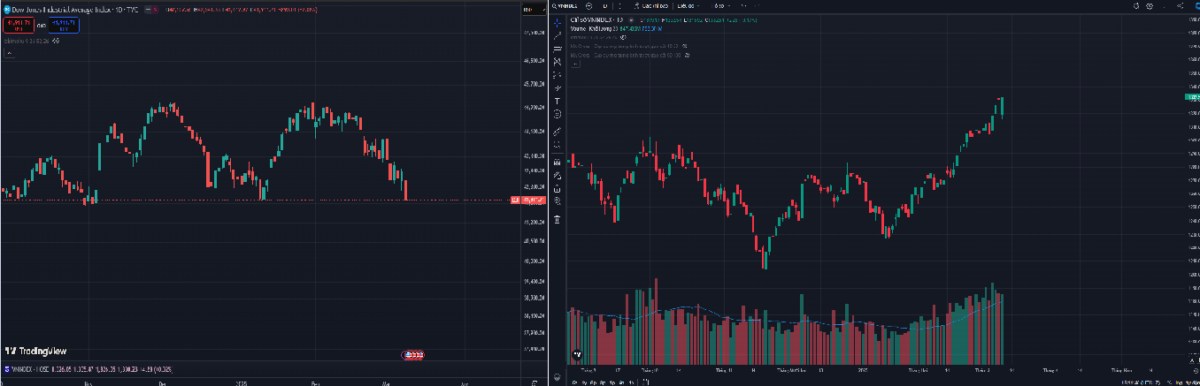This screenshot has width=1200, height=386.
Task: Toggle hide all drawings eye icon
Action: pos(557,201)
